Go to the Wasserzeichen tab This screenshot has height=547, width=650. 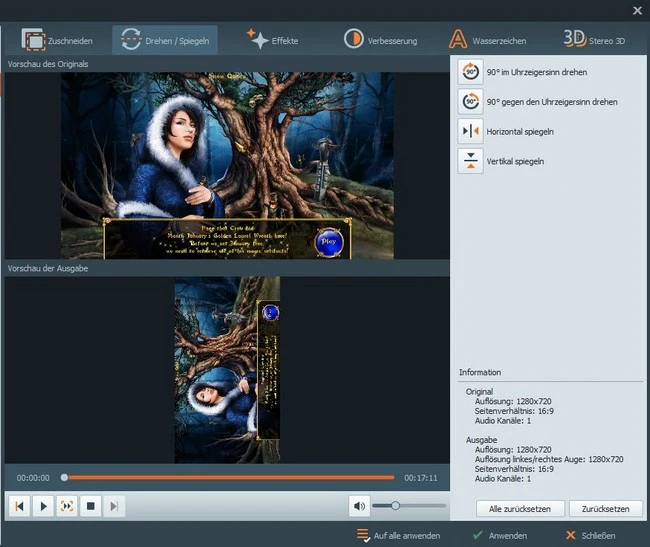pyautogui.click(x=488, y=40)
